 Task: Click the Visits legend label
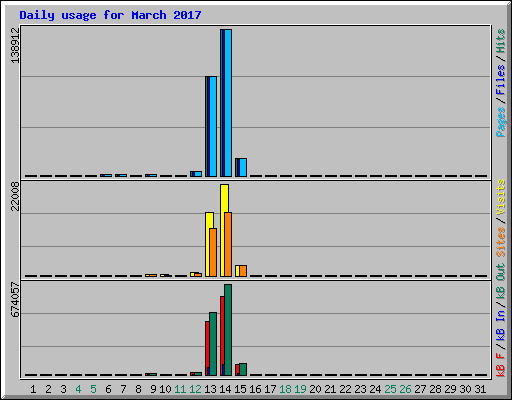click(x=501, y=197)
